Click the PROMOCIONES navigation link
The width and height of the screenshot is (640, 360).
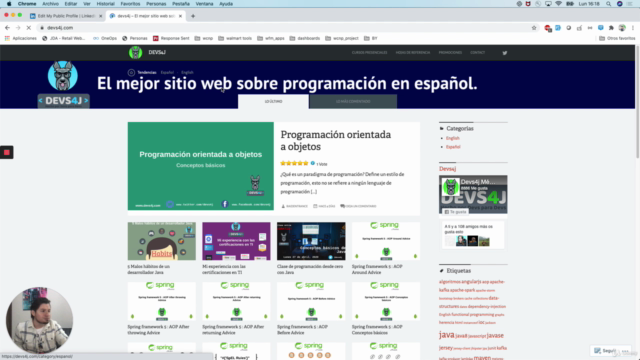(x=450, y=53)
